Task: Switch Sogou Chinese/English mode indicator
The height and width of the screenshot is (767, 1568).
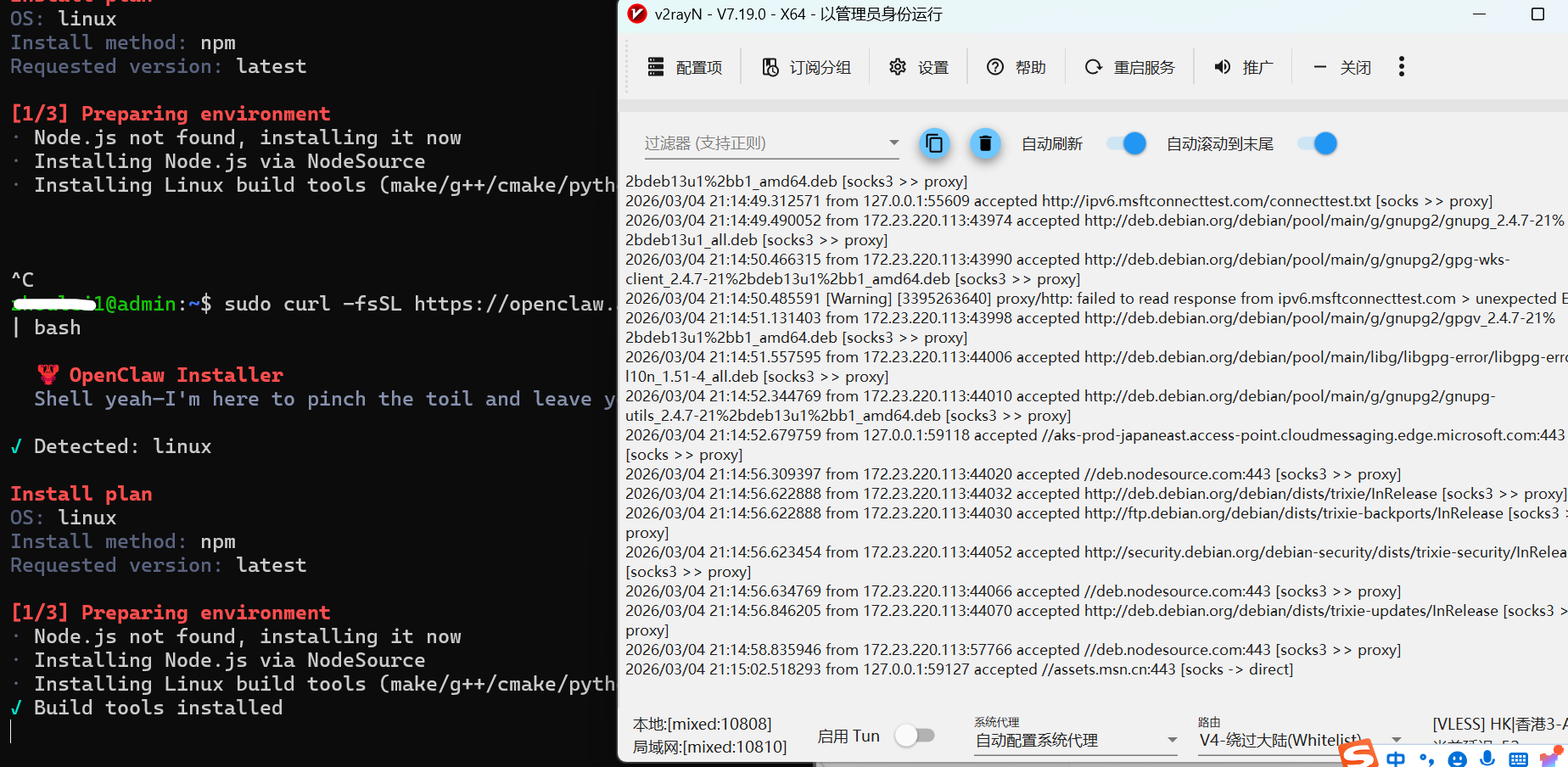Action: (x=1396, y=759)
